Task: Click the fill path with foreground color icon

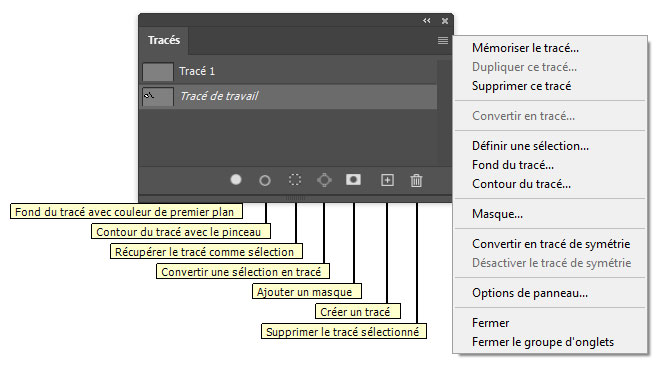Action: 236,180
